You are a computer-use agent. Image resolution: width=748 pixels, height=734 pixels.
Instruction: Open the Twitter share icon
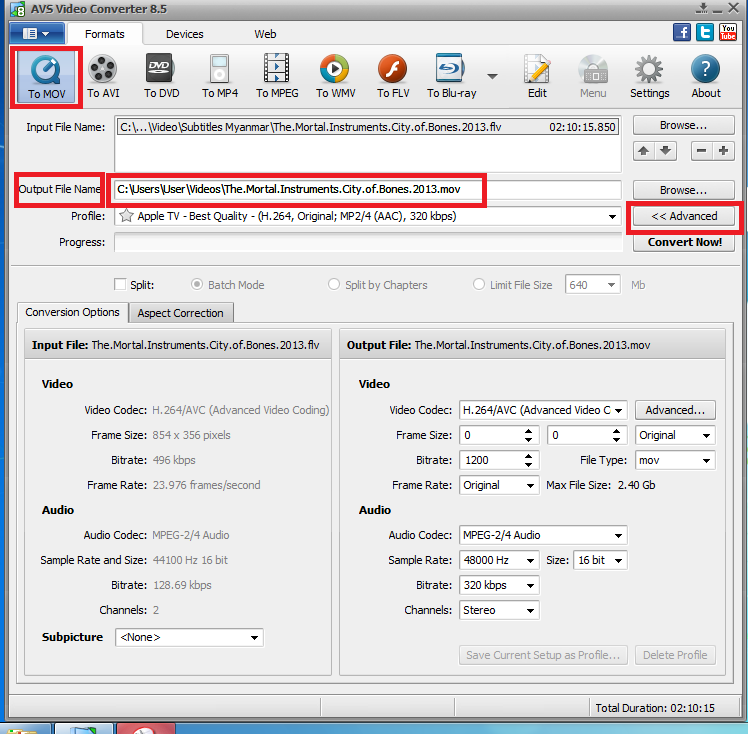705,32
